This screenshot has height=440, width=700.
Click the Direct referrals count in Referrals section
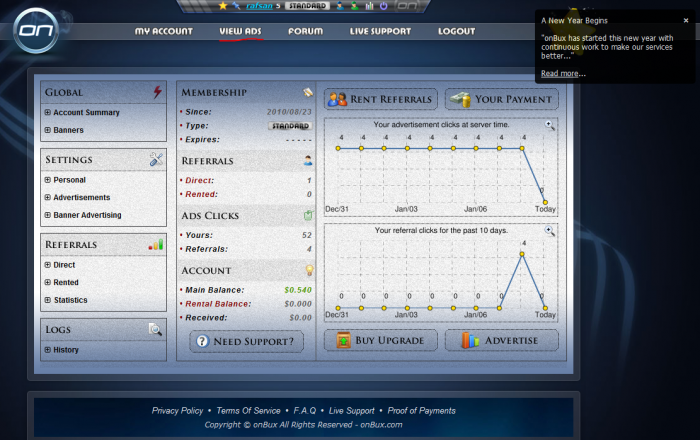[x=309, y=180]
